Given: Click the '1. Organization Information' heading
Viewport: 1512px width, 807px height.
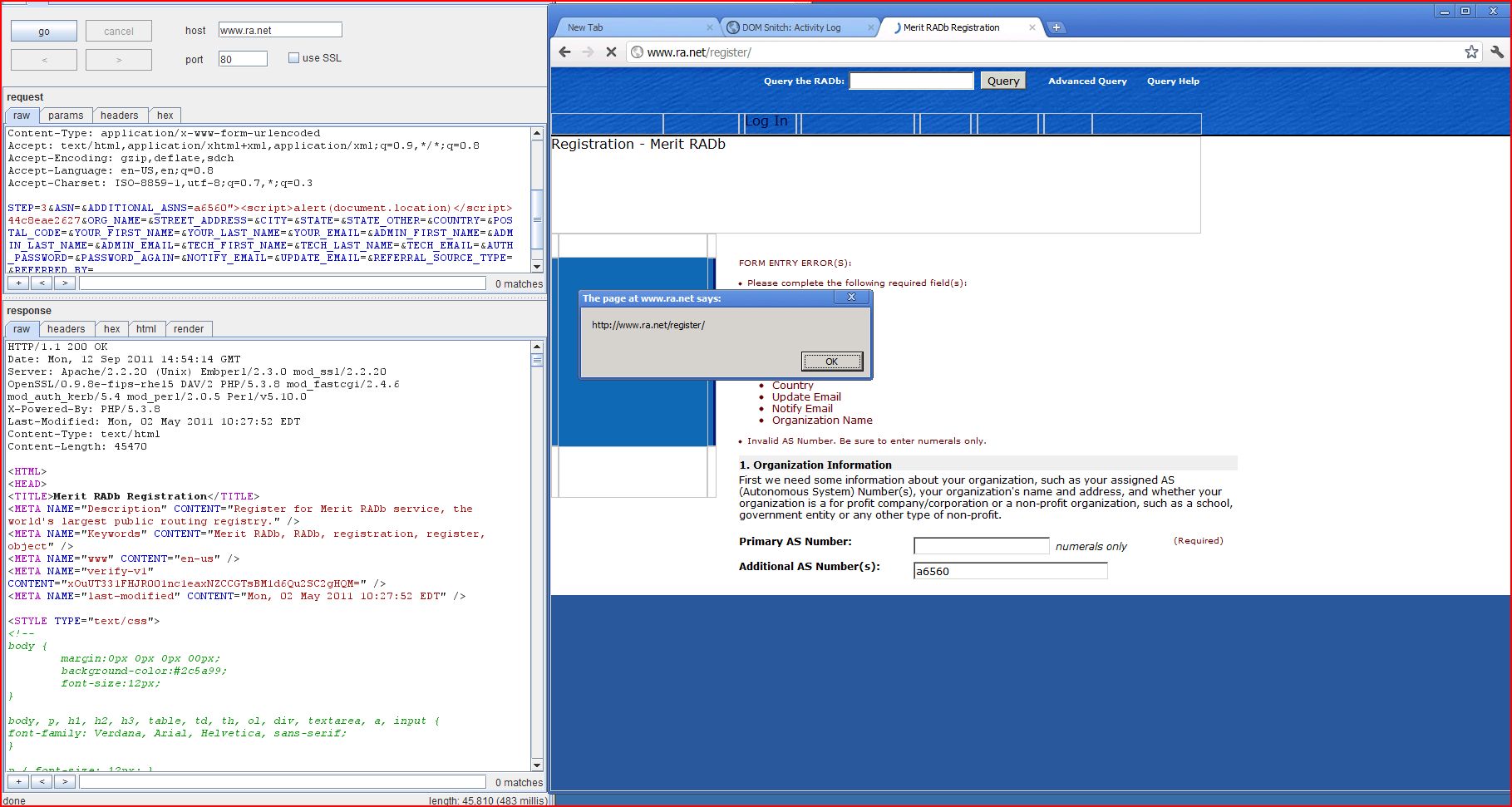Looking at the screenshot, I should pos(815,465).
